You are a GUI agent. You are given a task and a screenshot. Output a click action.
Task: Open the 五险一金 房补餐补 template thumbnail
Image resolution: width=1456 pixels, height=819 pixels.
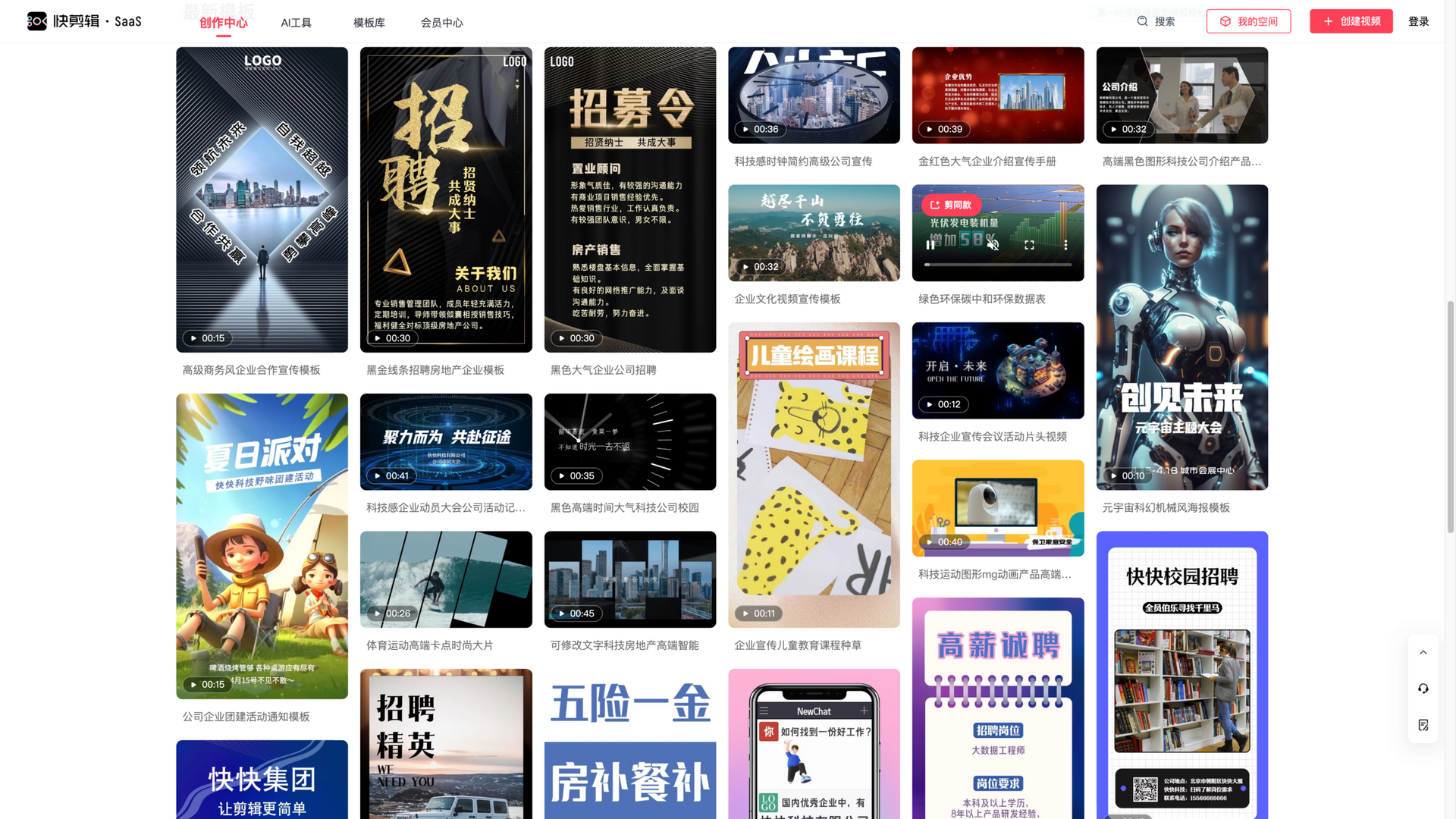coord(629,744)
